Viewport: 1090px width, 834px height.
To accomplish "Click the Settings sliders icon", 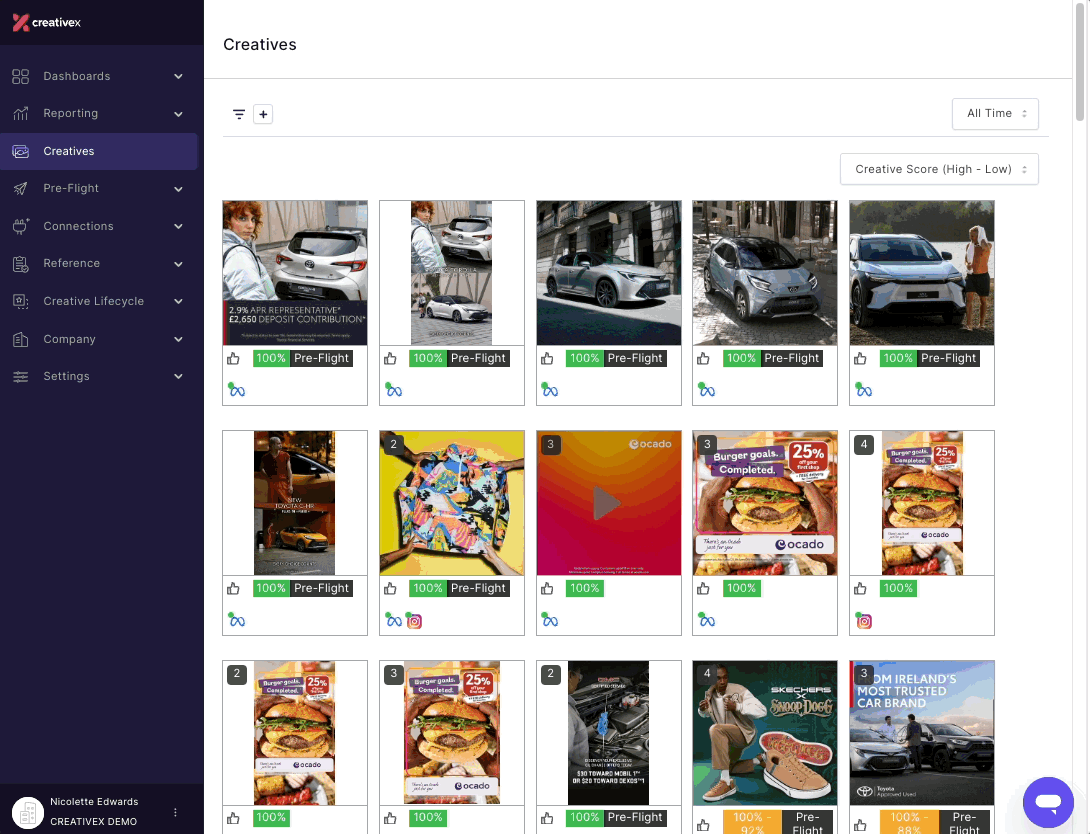I will coord(21,376).
